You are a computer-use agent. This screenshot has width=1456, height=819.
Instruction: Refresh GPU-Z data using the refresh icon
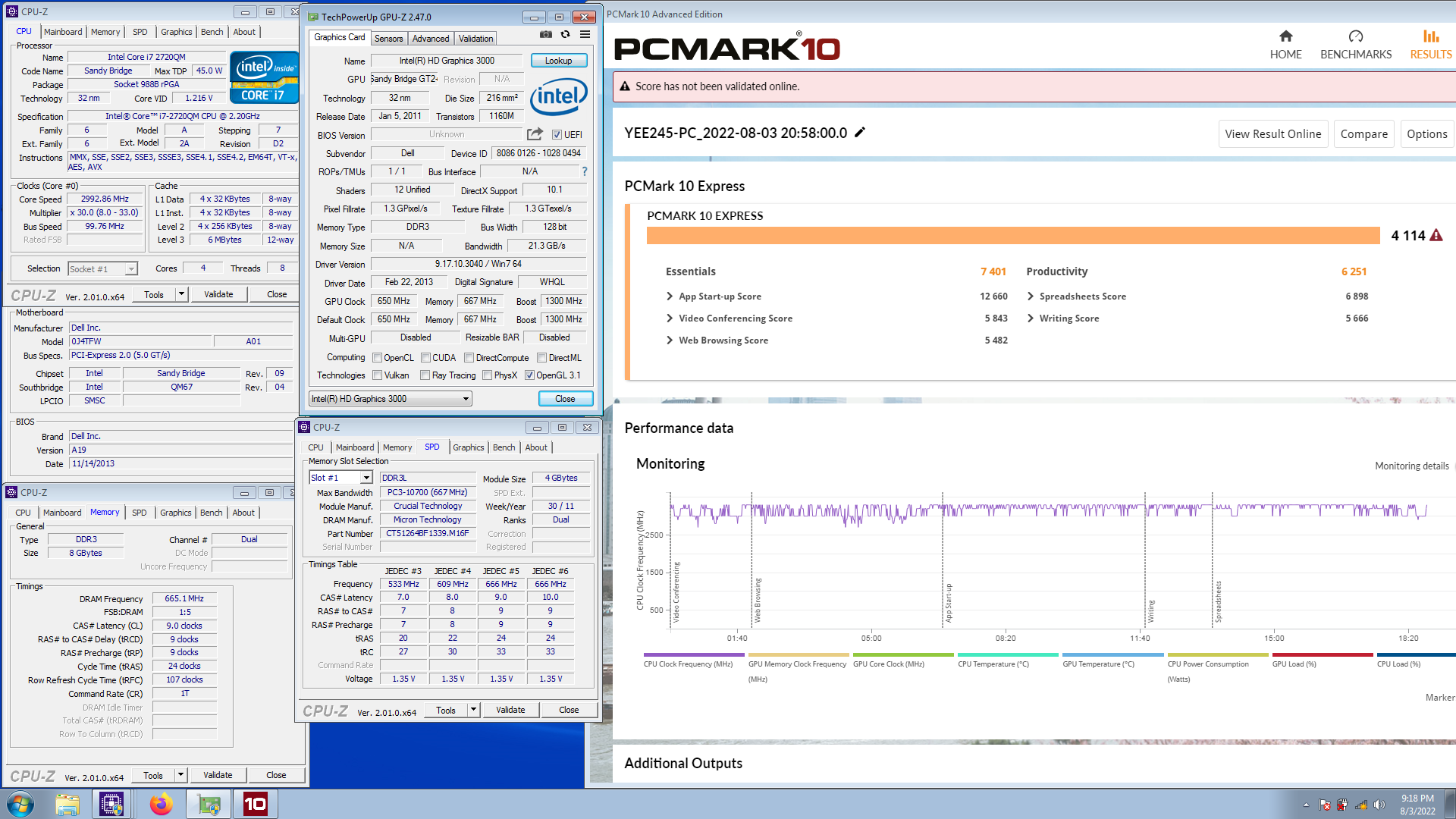[565, 35]
